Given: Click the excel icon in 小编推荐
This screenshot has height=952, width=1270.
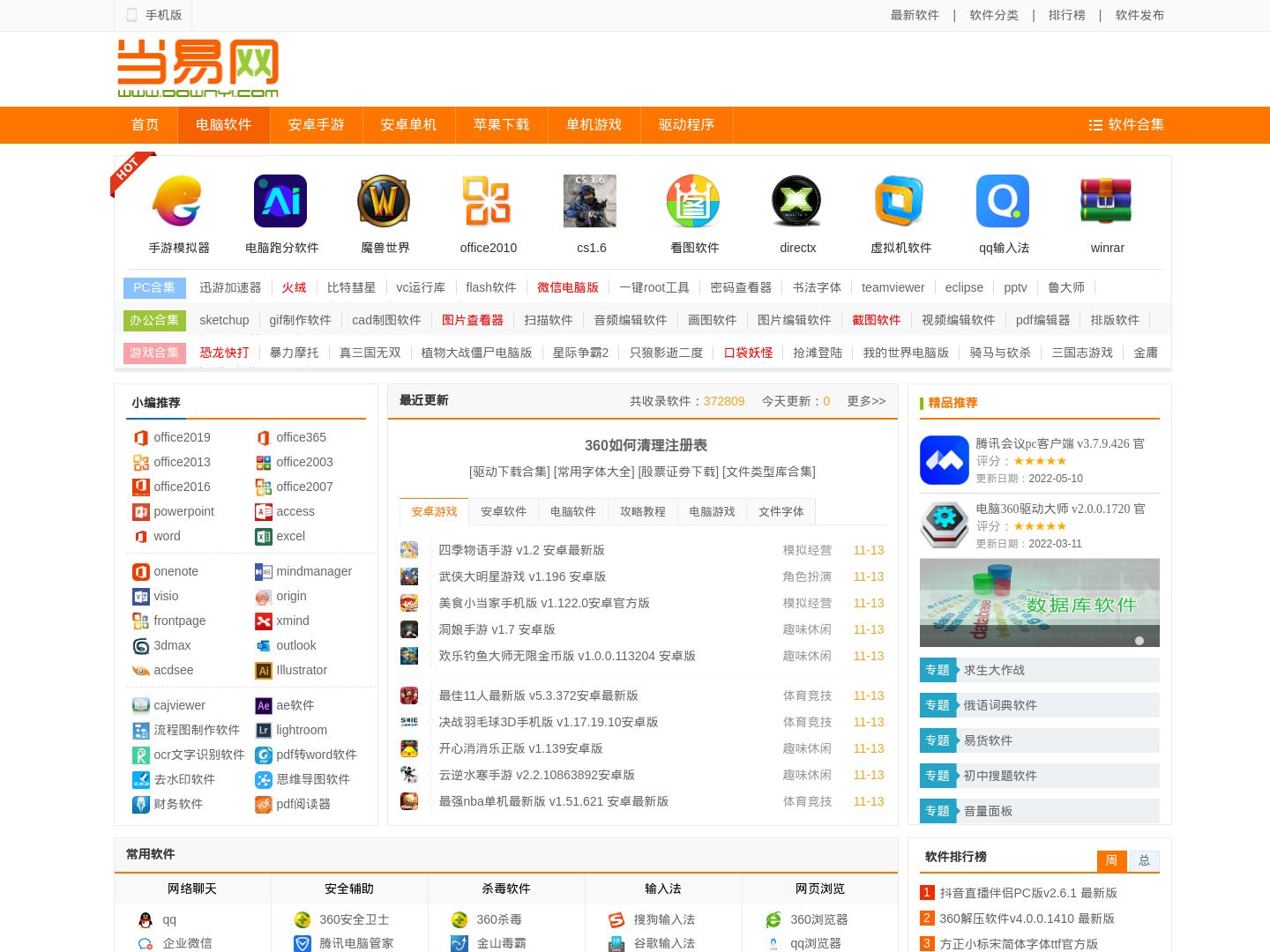Looking at the screenshot, I should [x=263, y=536].
